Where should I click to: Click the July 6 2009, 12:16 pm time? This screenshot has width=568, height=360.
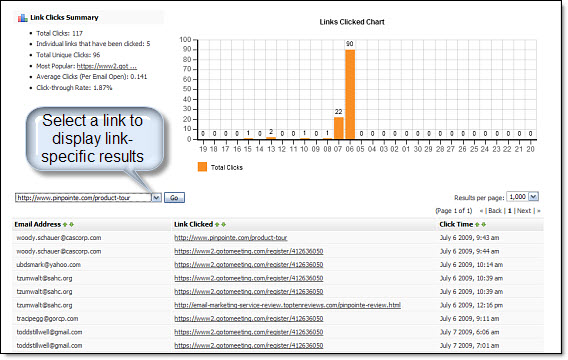pos(471,305)
